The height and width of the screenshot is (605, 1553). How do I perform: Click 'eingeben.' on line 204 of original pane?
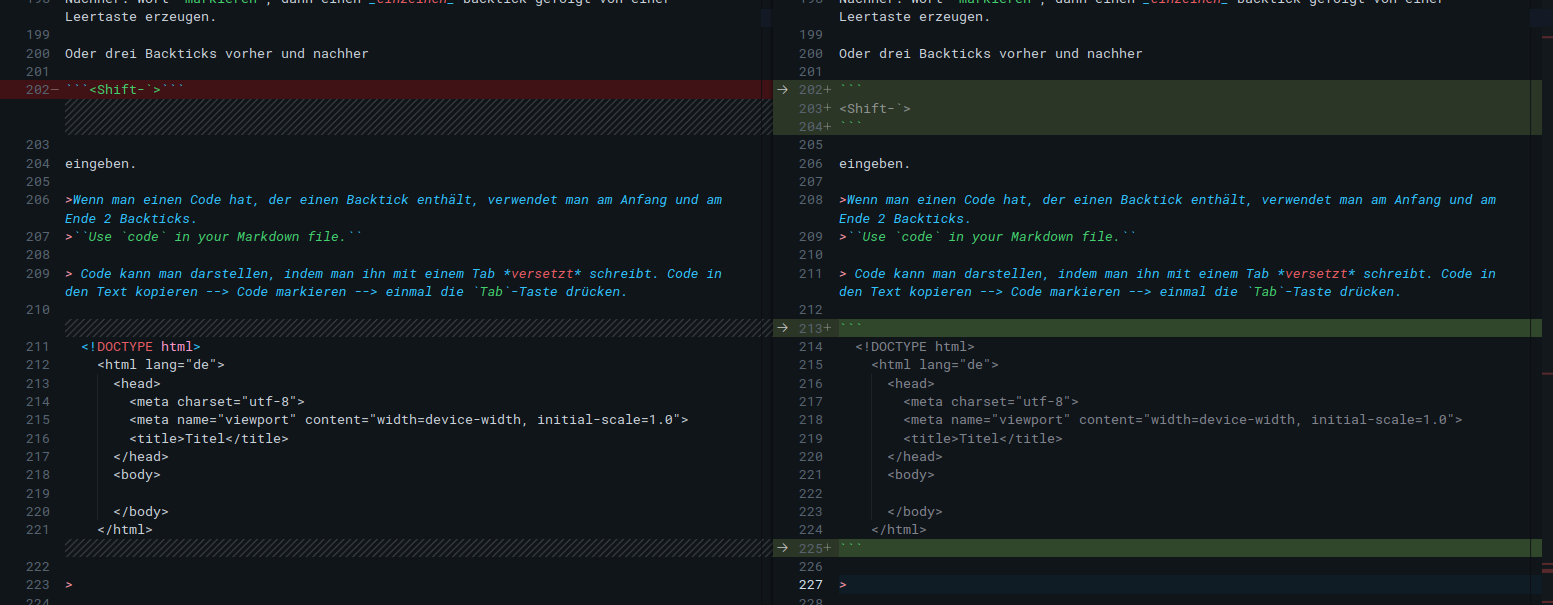click(101, 163)
